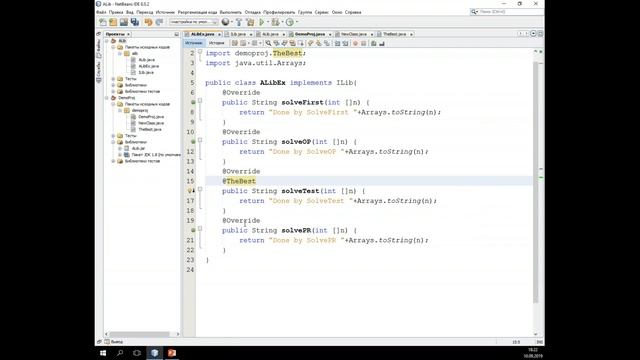Click the override marker beside solvePR line
The height and width of the screenshot is (360, 640).
(x=193, y=230)
